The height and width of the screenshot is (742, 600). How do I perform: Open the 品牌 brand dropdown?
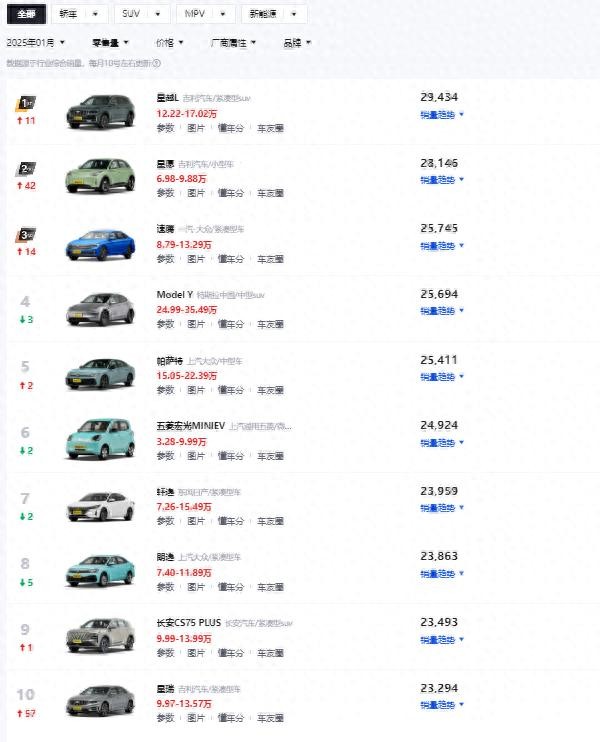pos(297,43)
